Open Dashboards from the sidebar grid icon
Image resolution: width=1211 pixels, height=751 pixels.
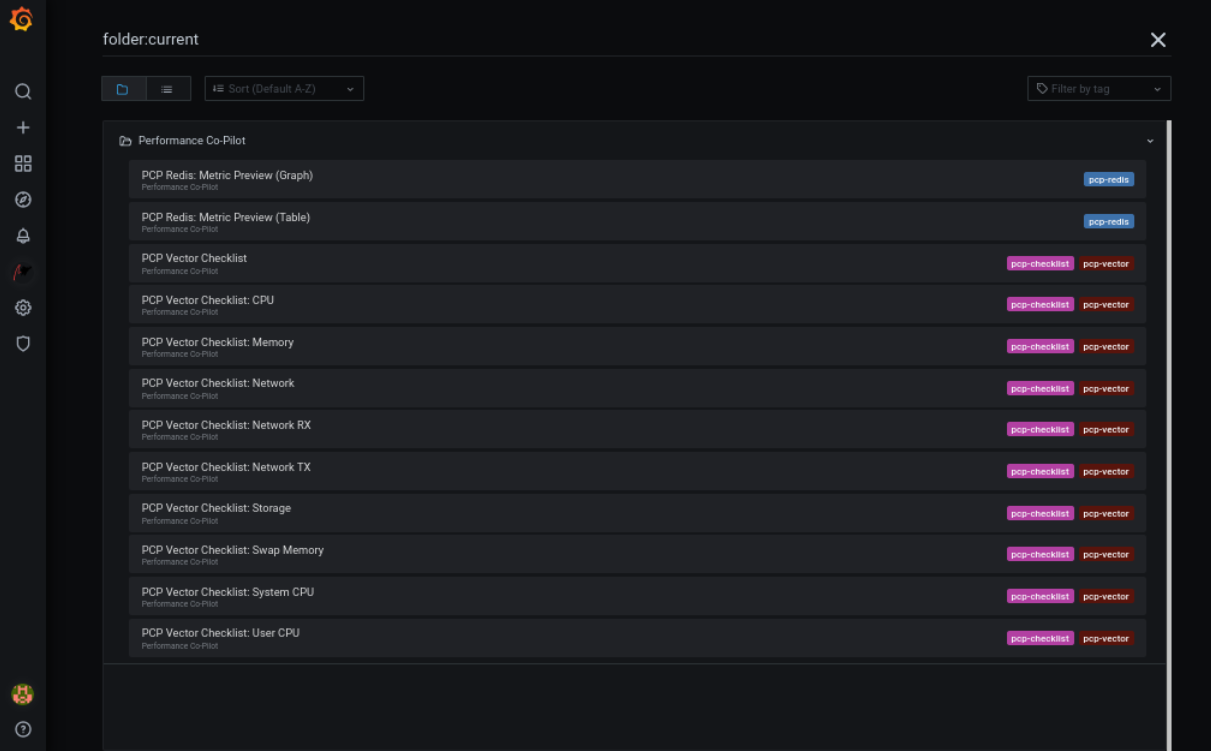(22, 163)
